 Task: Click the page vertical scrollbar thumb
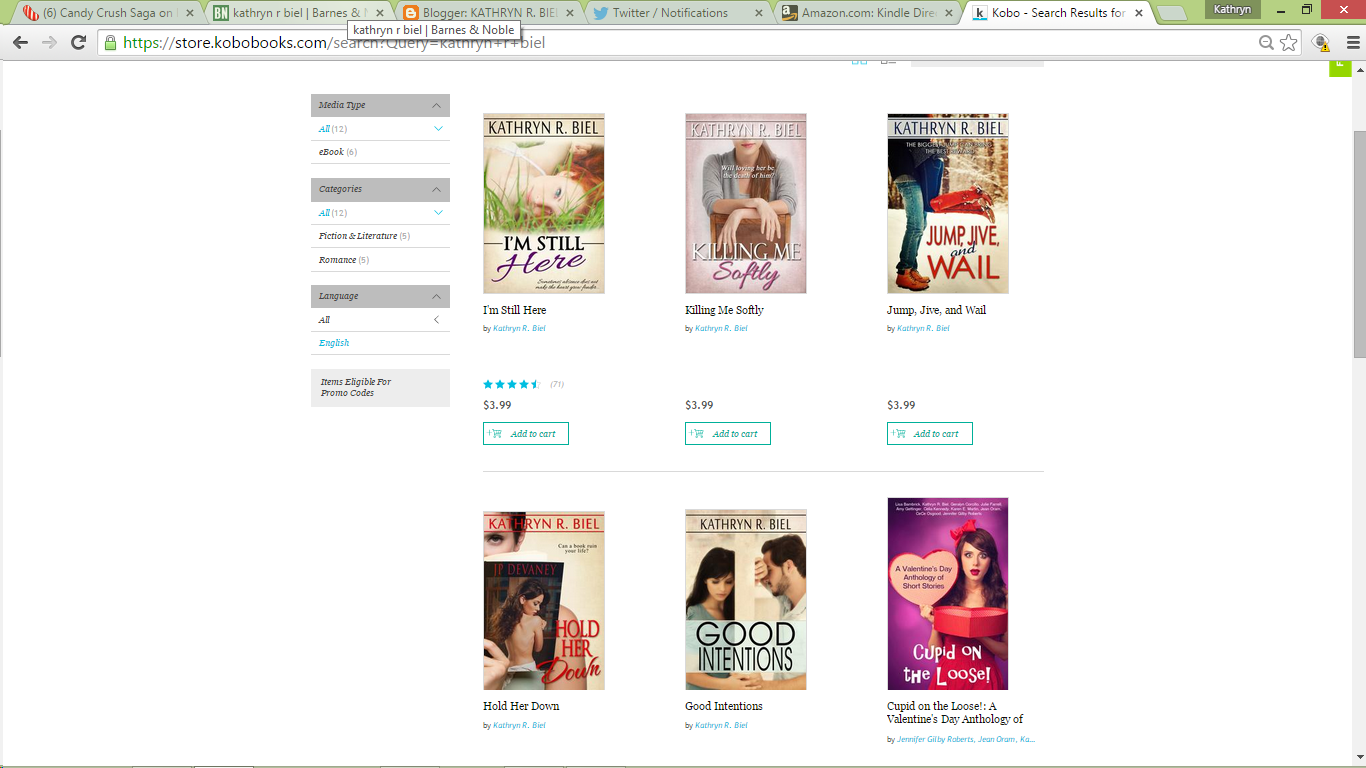point(1359,243)
